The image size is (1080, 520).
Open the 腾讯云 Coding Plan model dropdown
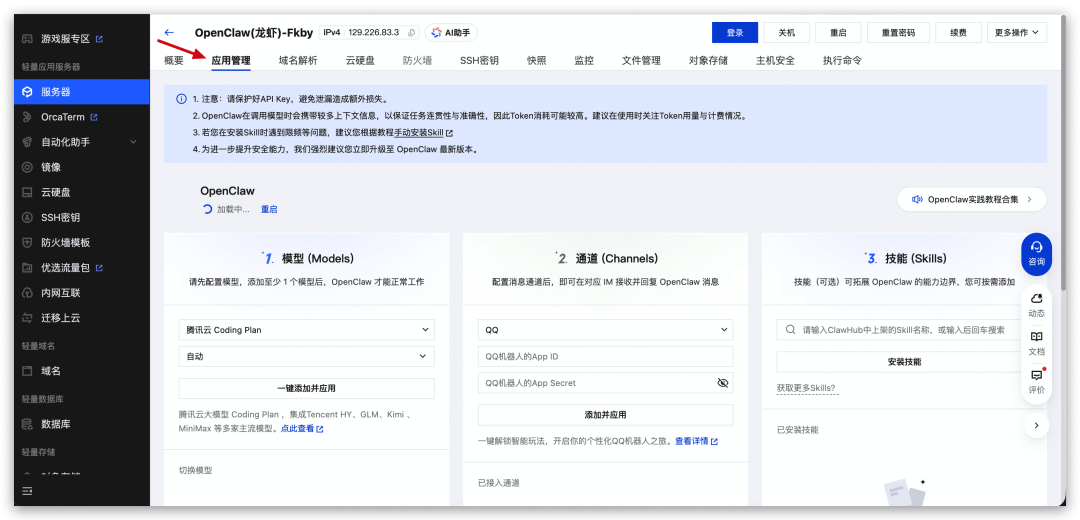[307, 330]
